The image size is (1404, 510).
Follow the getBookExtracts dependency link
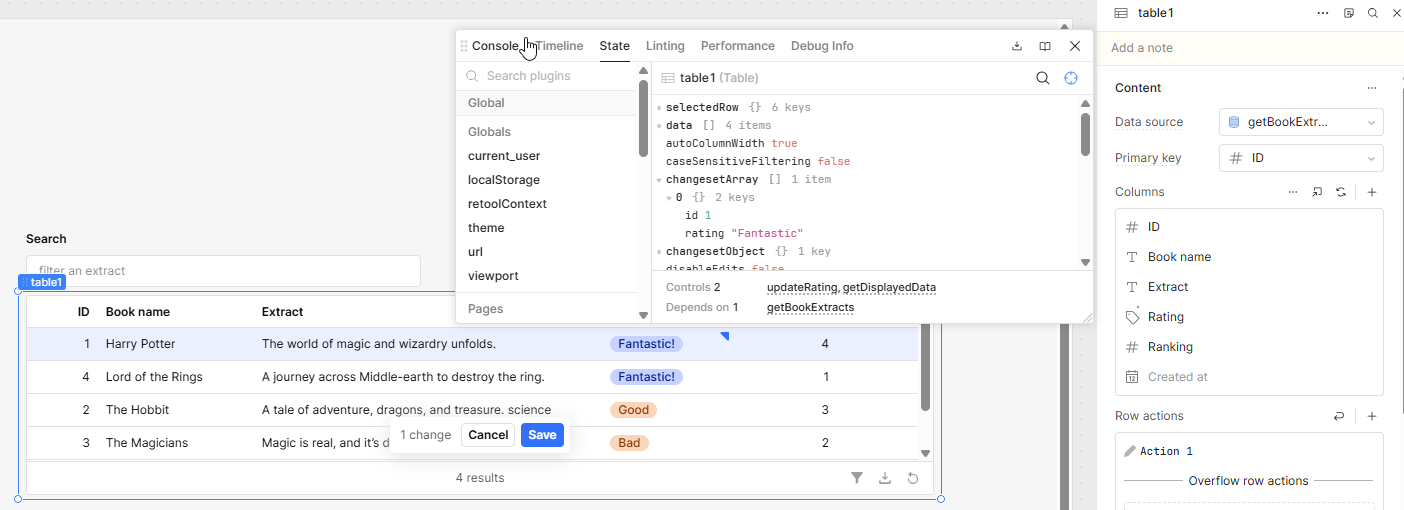810,307
